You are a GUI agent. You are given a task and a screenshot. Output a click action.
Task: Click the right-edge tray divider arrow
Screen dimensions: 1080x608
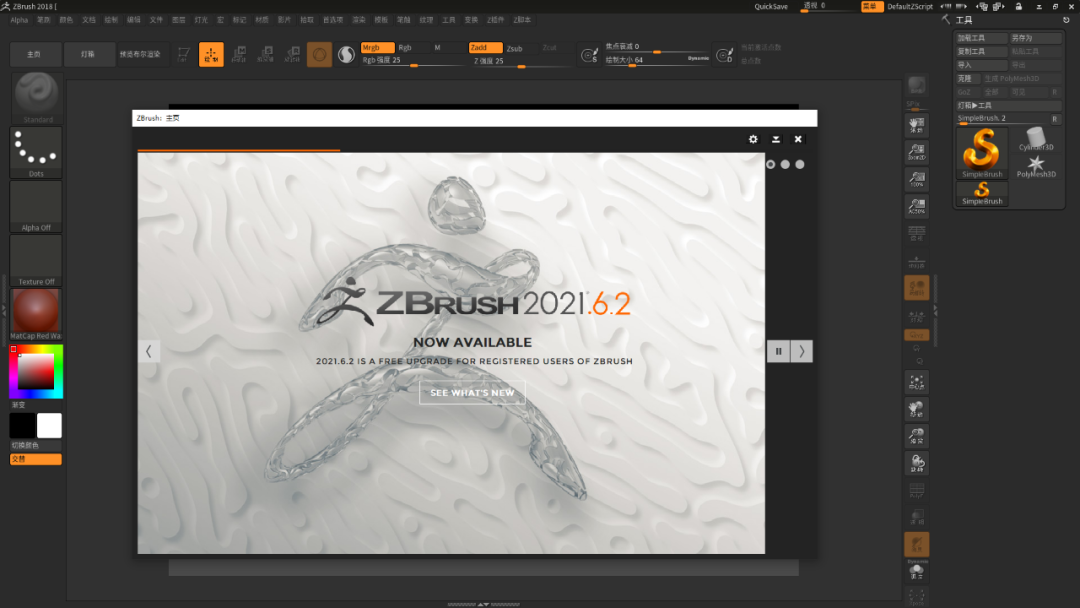coord(935,310)
